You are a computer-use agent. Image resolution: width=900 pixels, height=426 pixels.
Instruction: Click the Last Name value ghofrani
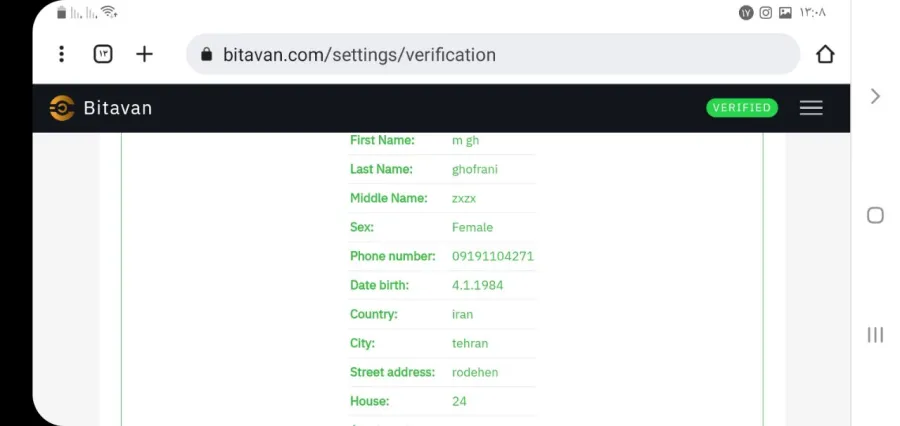click(x=475, y=169)
